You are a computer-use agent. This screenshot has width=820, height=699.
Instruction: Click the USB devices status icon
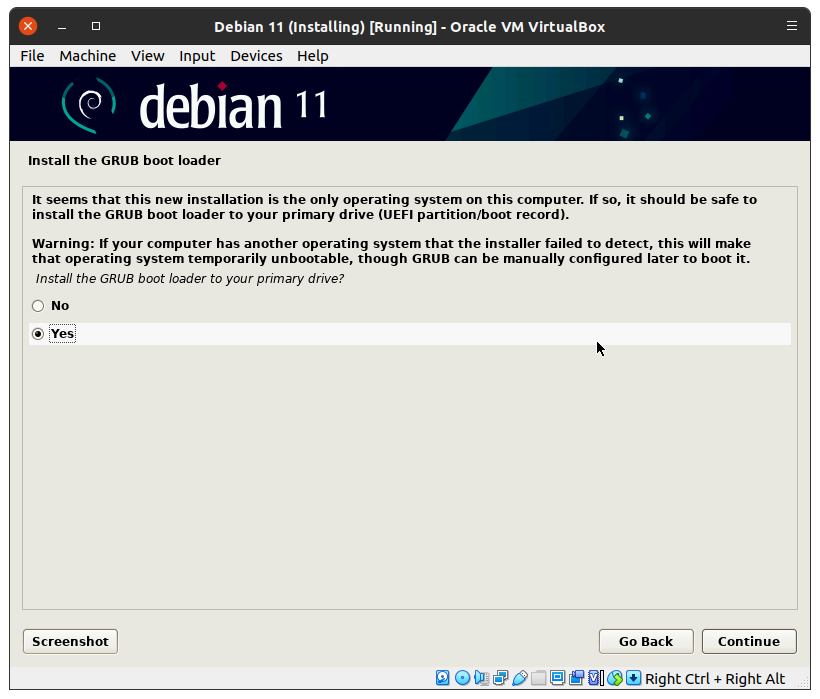[520, 678]
